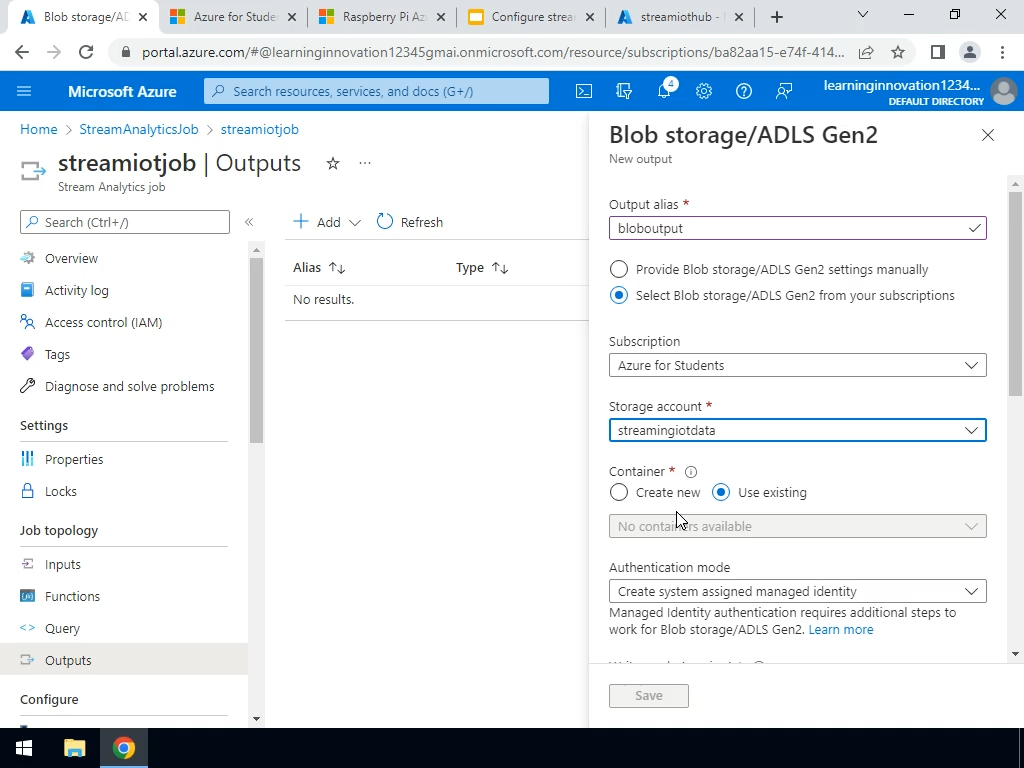1024x768 pixels.
Task: Open the notifications bell
Action: (664, 91)
